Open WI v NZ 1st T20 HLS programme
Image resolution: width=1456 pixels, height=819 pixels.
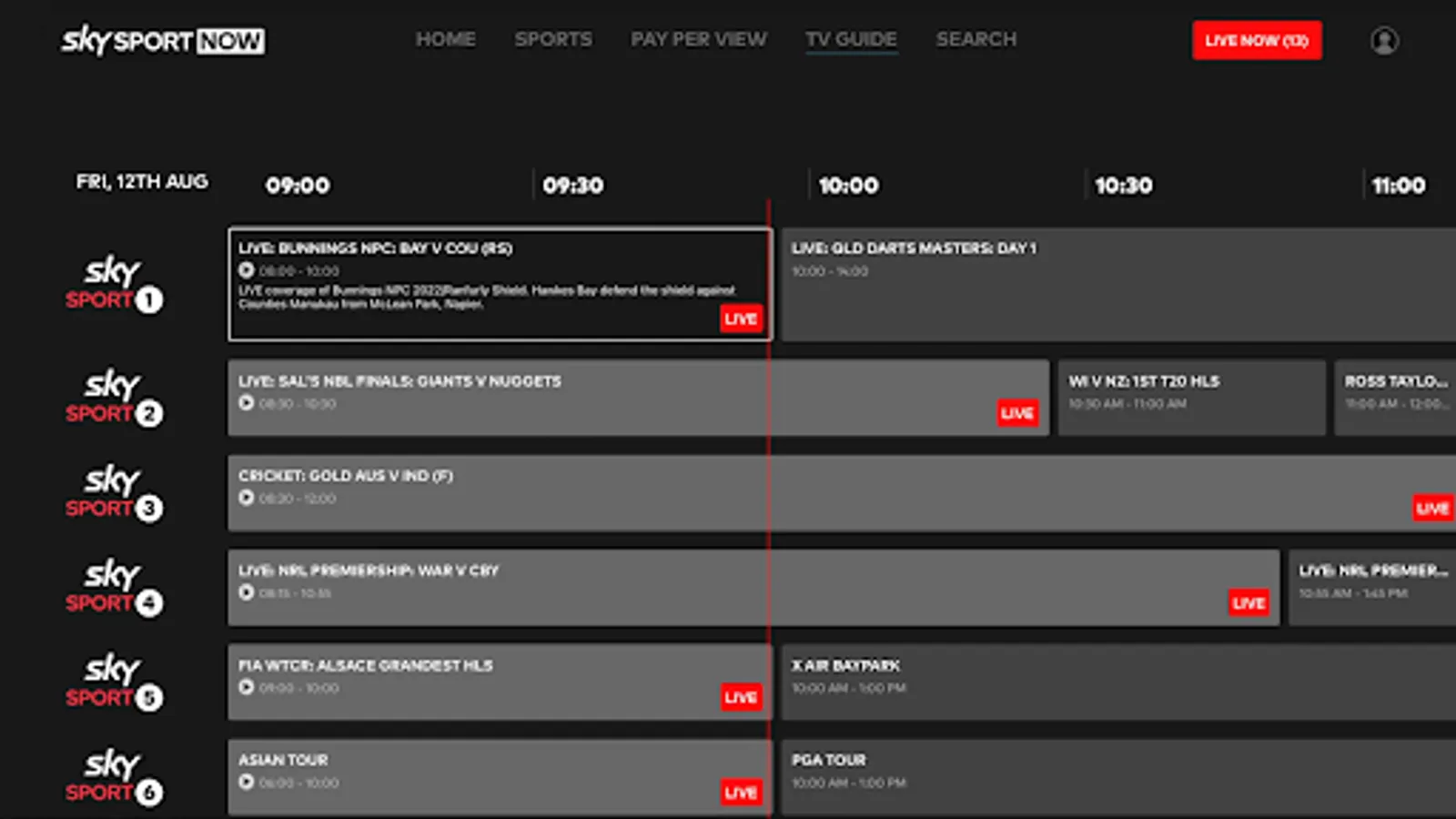coord(1192,398)
